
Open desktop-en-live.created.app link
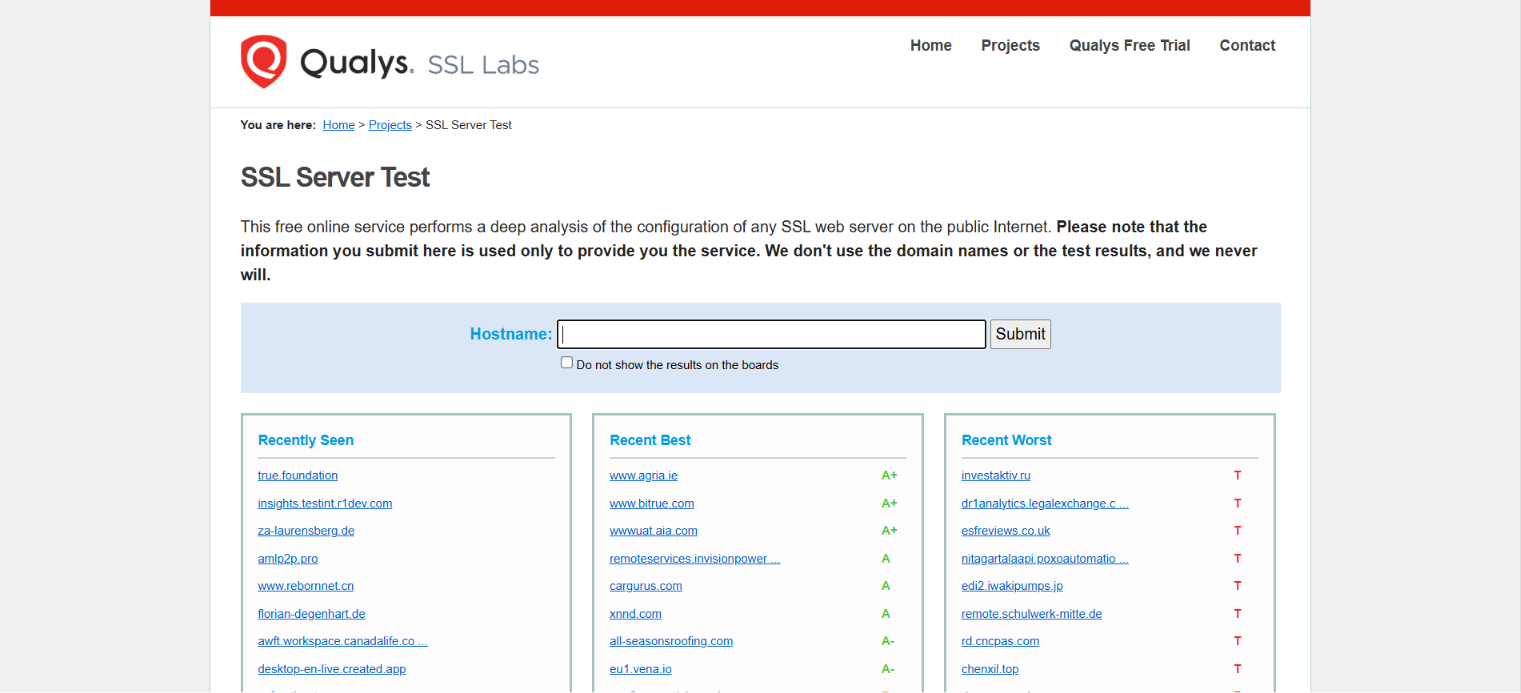pos(332,668)
